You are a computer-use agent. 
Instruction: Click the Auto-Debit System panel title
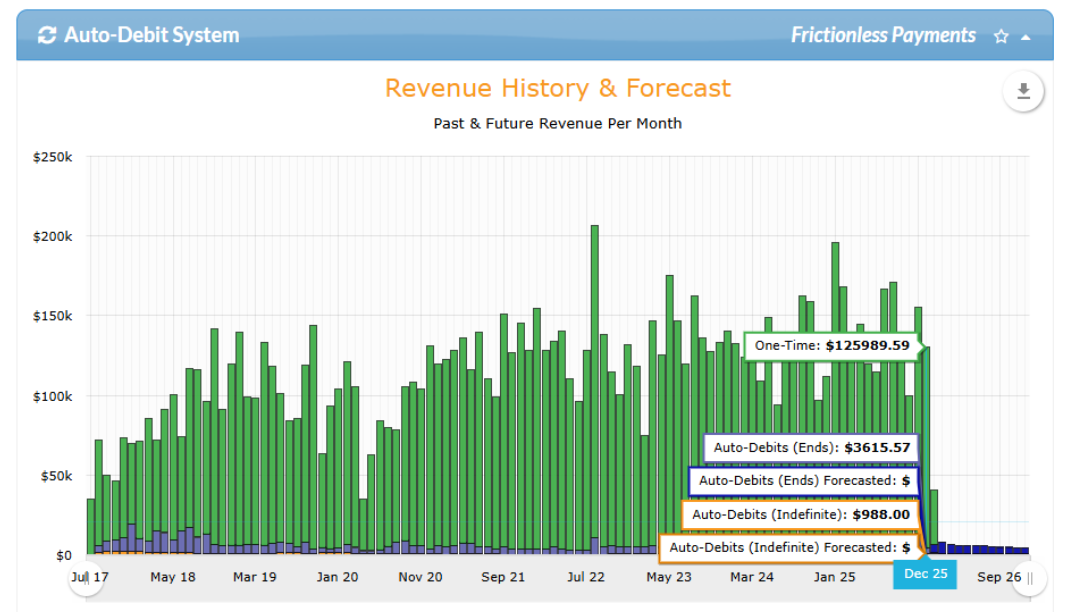[x=151, y=35]
